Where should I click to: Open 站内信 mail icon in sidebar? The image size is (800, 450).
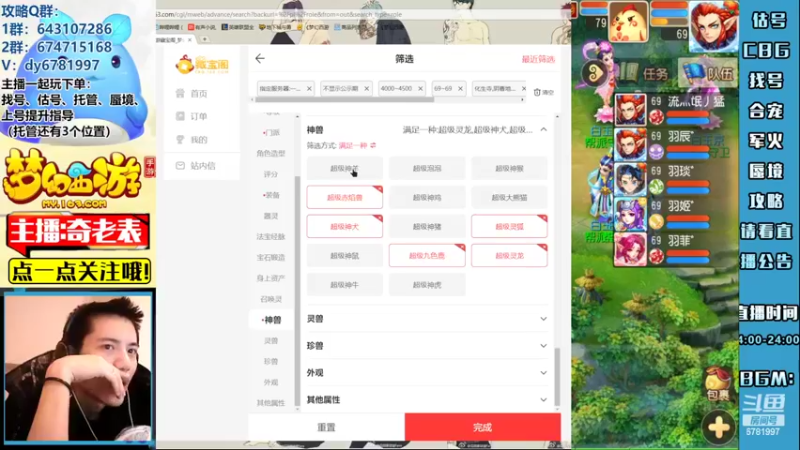pos(180,165)
